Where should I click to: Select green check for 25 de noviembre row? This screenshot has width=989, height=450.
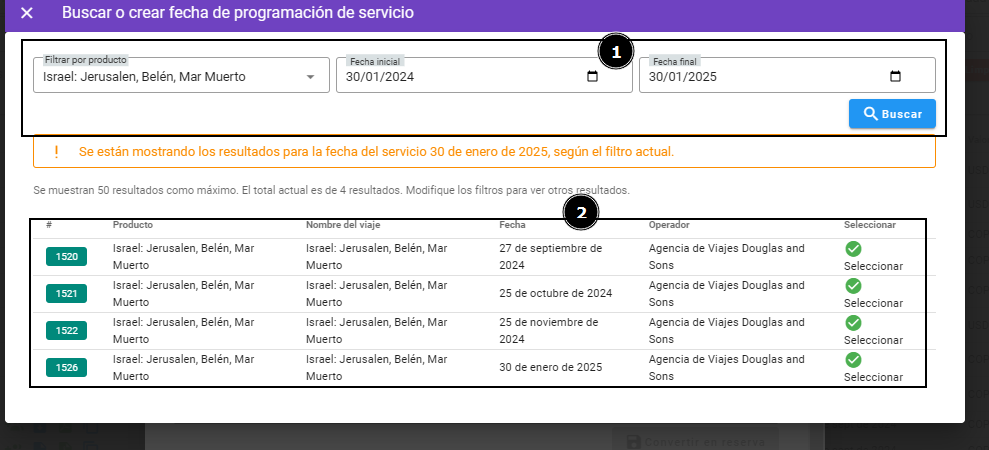853,323
